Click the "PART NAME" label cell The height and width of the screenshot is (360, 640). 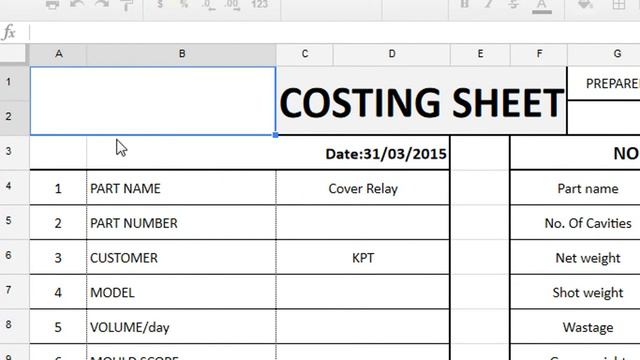click(x=181, y=188)
